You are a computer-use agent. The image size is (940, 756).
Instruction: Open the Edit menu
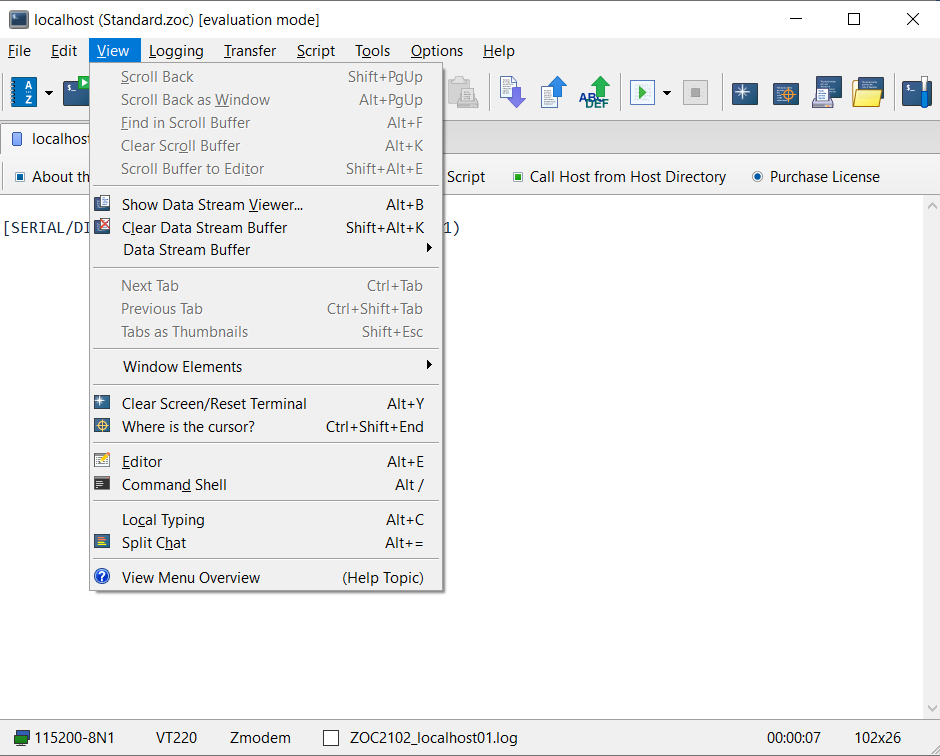click(x=64, y=51)
